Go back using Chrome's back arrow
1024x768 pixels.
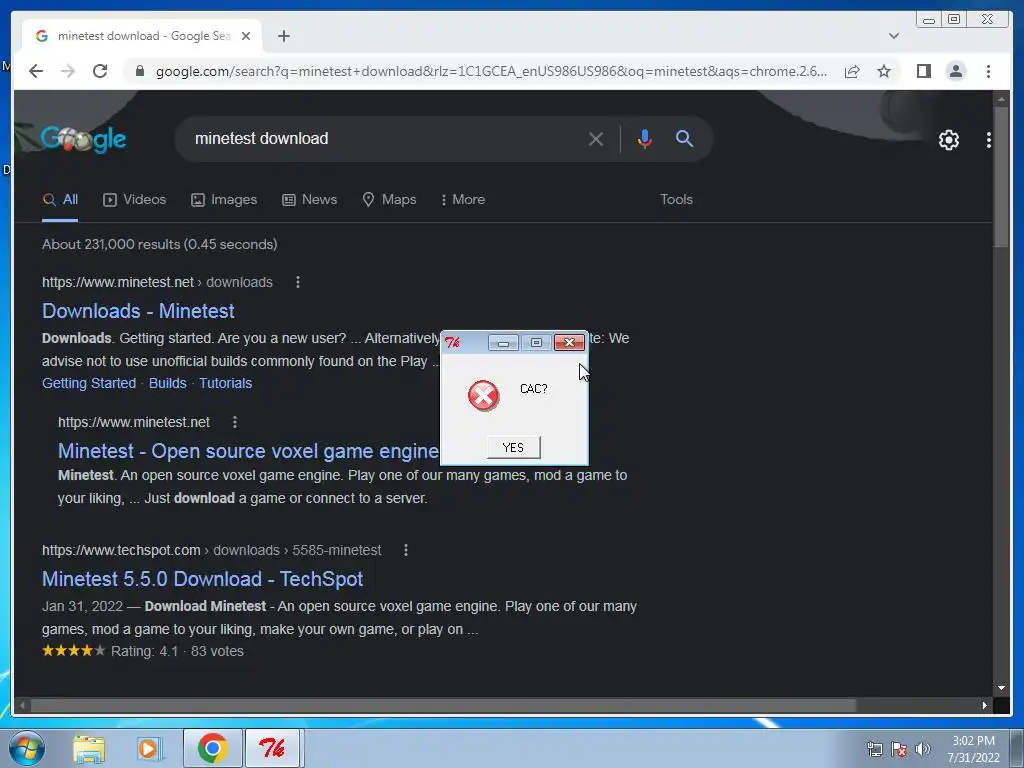36,71
